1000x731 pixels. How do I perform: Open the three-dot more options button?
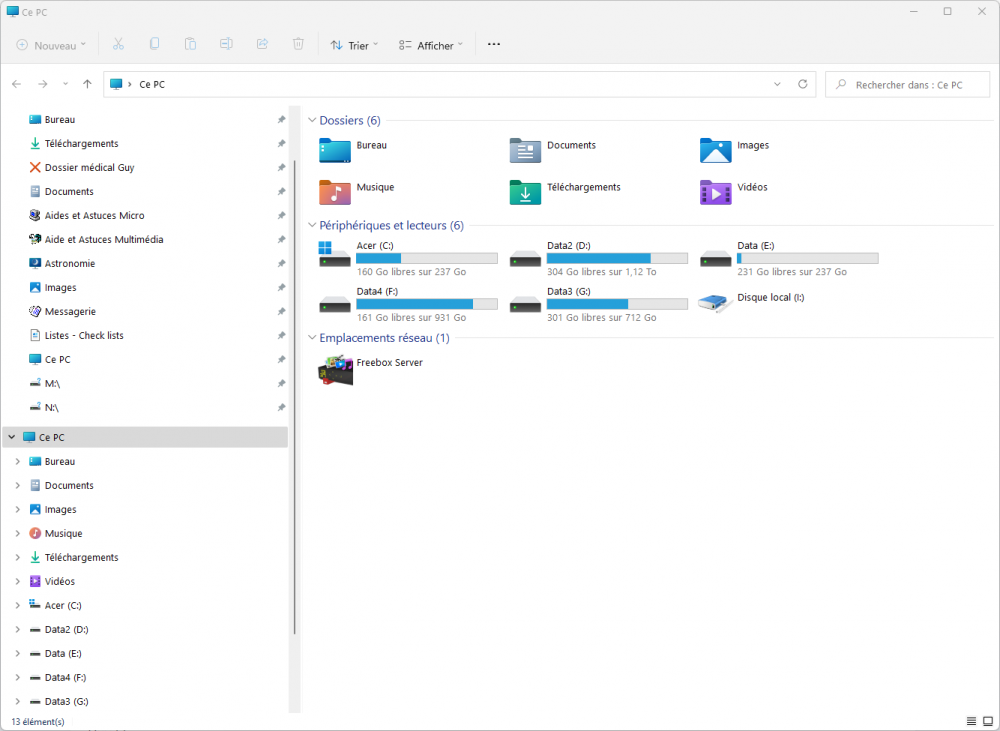pos(493,45)
